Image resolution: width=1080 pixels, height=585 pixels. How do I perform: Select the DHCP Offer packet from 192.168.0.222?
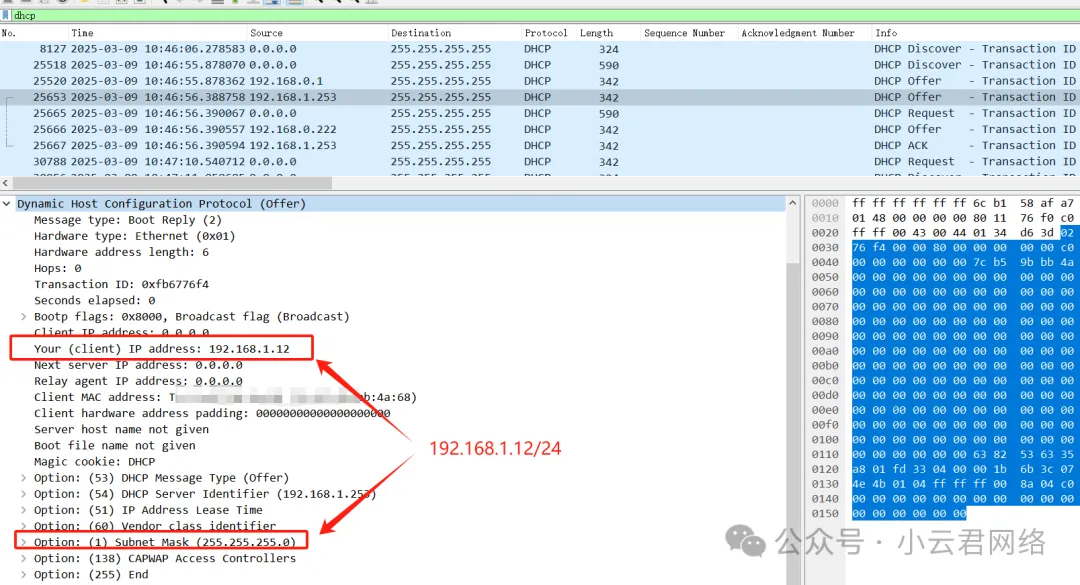click(400, 130)
